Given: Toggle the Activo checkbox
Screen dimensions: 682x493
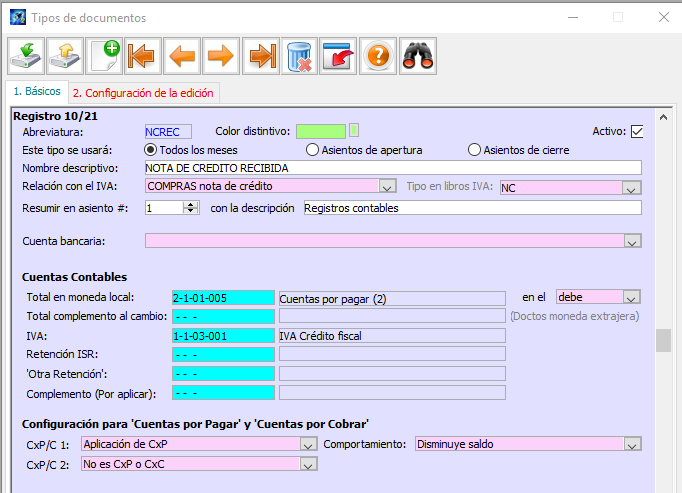Looking at the screenshot, I should tap(636, 131).
